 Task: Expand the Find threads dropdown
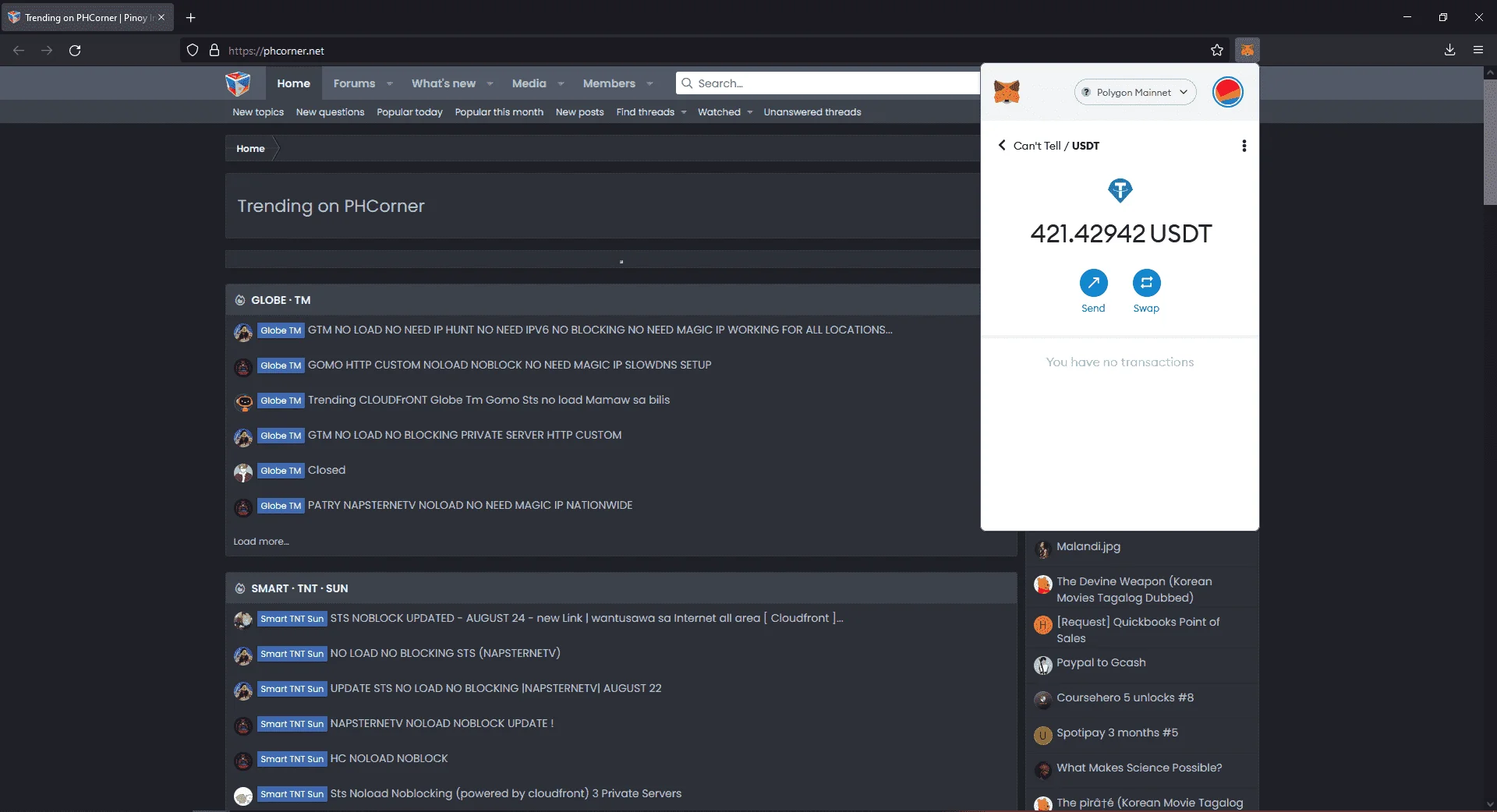(684, 112)
